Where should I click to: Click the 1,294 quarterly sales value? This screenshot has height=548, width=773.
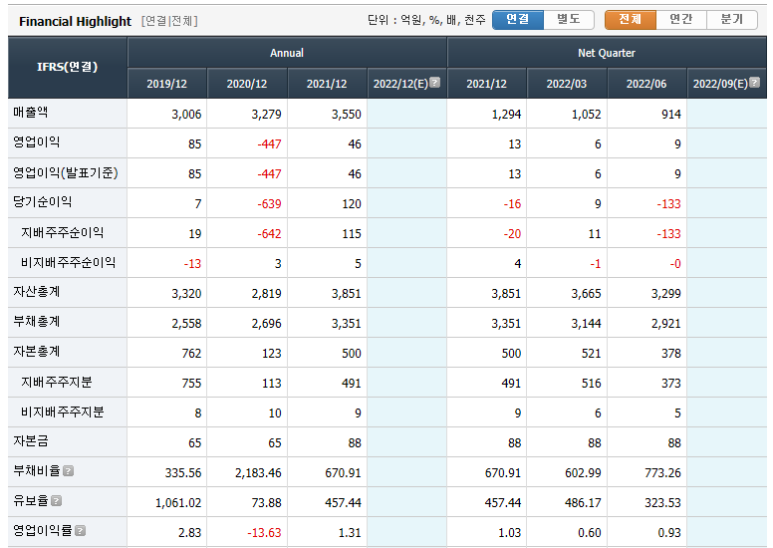pos(506,114)
